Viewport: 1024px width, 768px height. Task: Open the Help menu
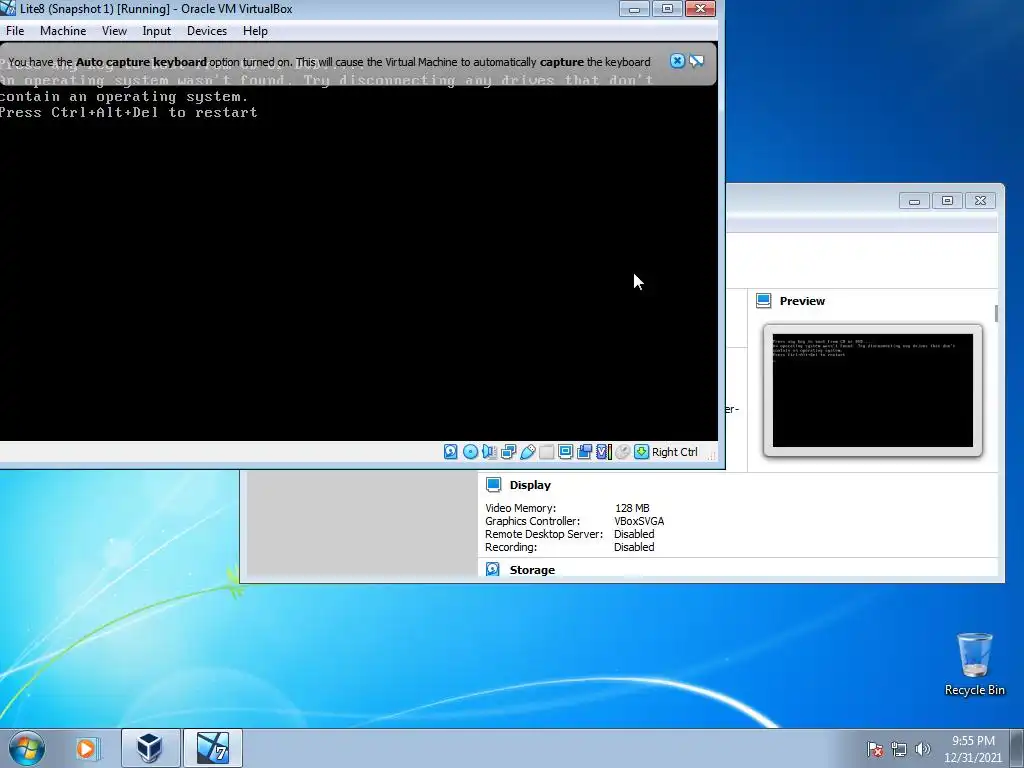pyautogui.click(x=255, y=31)
